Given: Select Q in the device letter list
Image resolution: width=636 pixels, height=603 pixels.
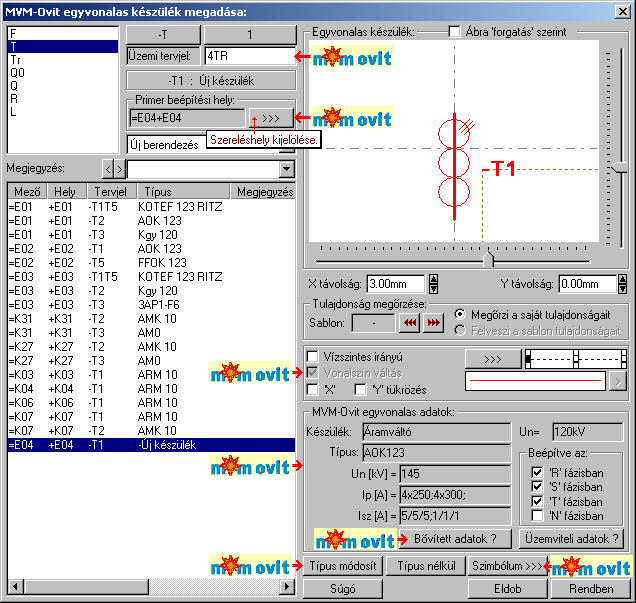Looking at the screenshot, I should [63, 86].
